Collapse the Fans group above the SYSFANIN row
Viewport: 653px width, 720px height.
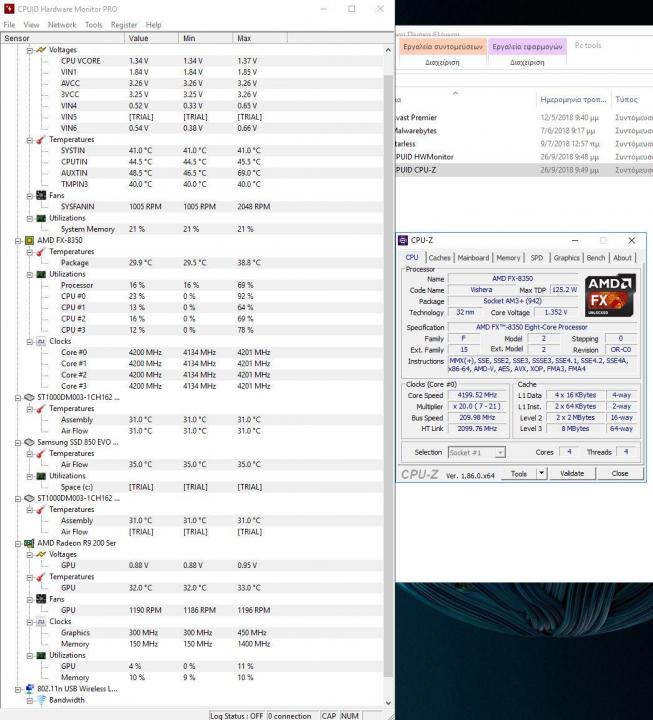pos(29,196)
